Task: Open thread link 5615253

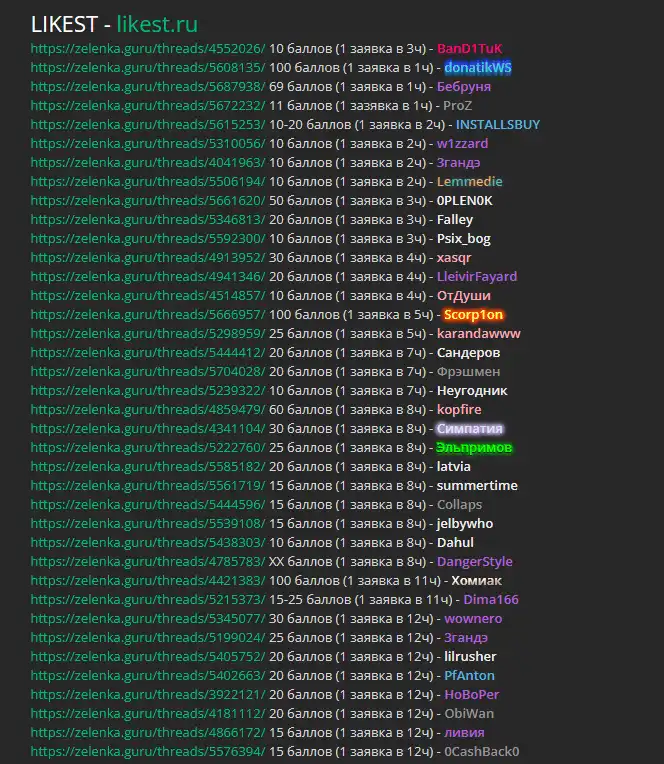Action: coord(148,125)
